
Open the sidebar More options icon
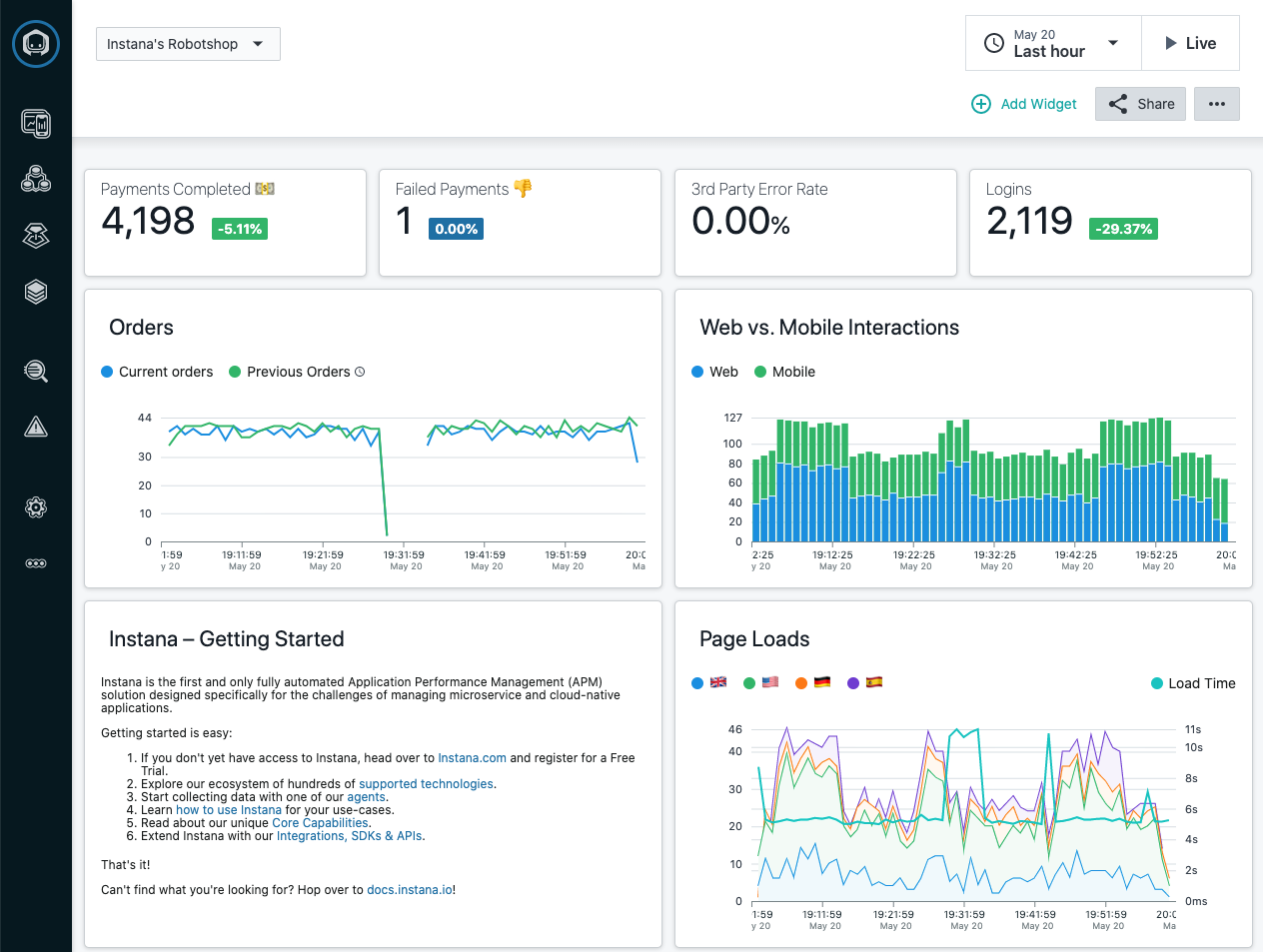tap(36, 563)
